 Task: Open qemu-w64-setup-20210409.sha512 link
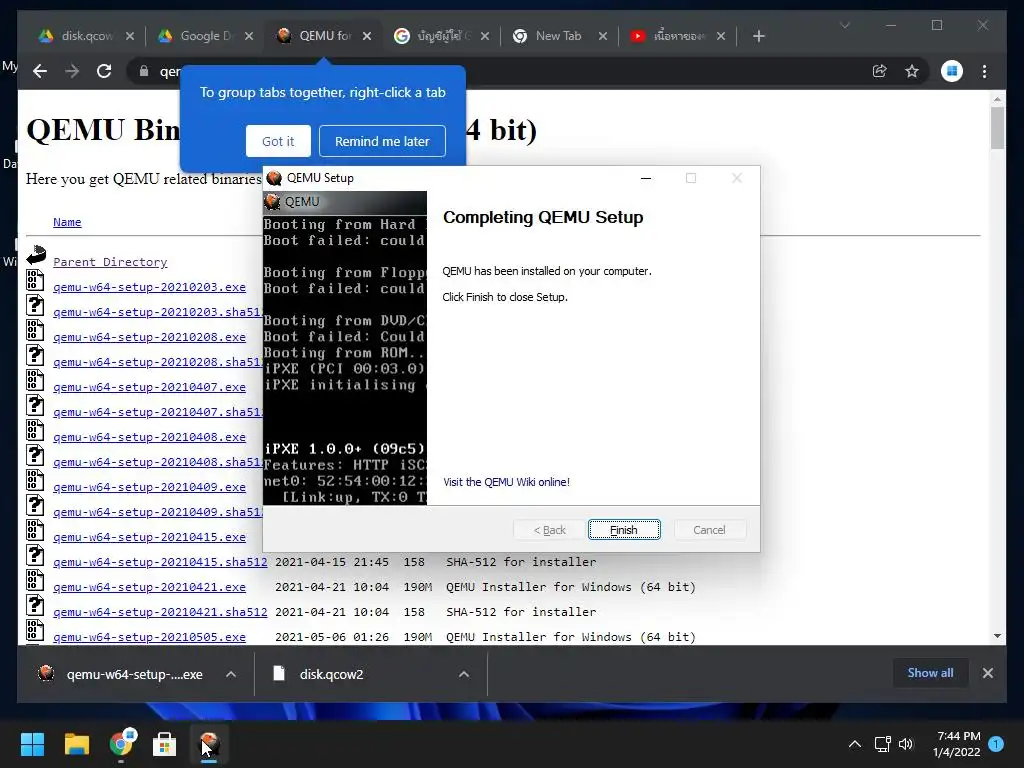[x=157, y=512]
